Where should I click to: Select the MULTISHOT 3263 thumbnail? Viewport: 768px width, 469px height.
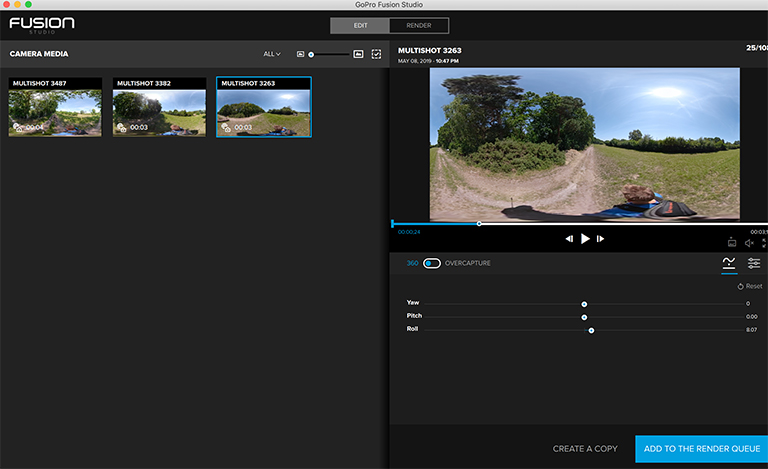264,107
